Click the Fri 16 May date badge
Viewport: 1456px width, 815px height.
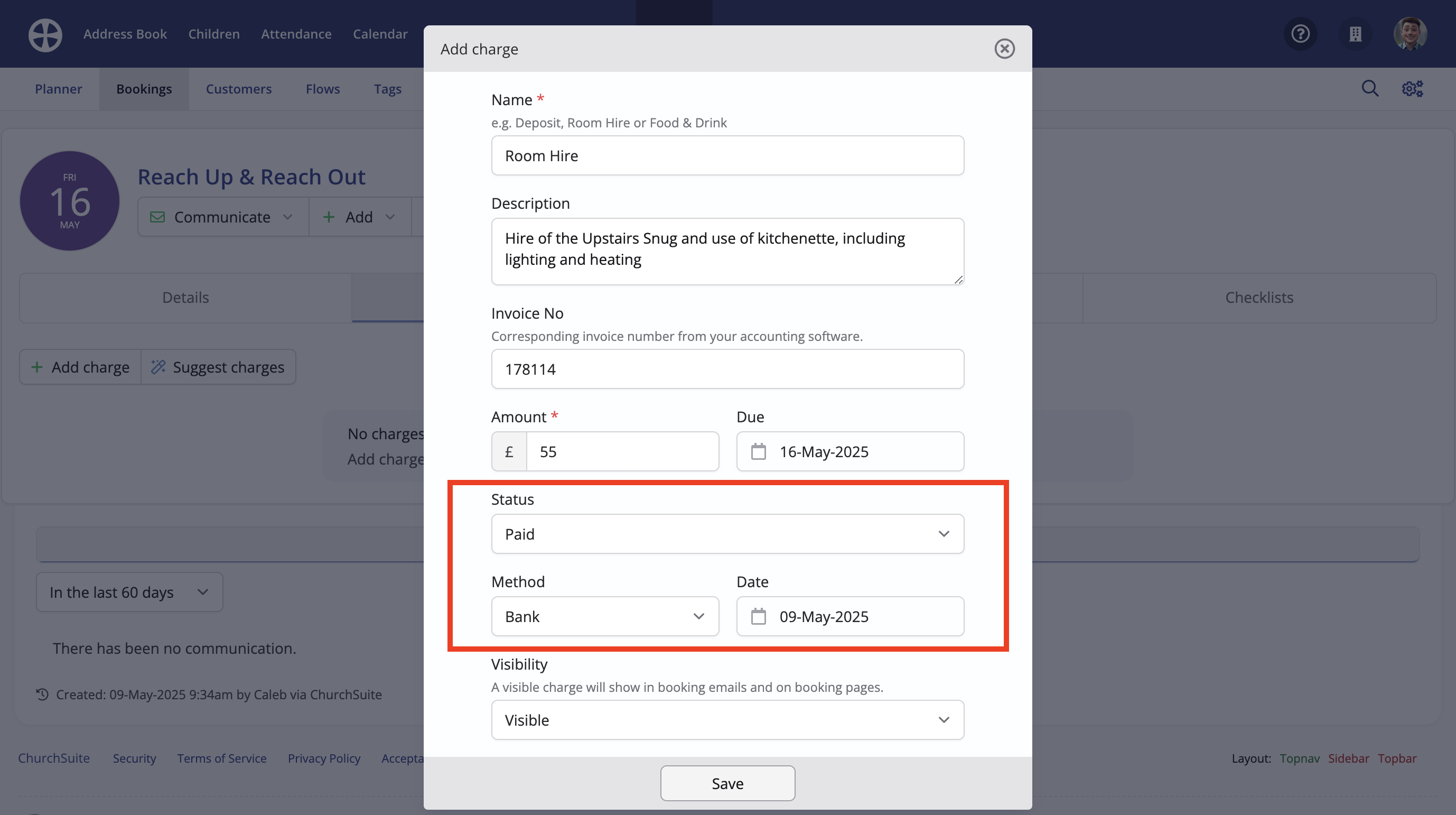(70, 201)
